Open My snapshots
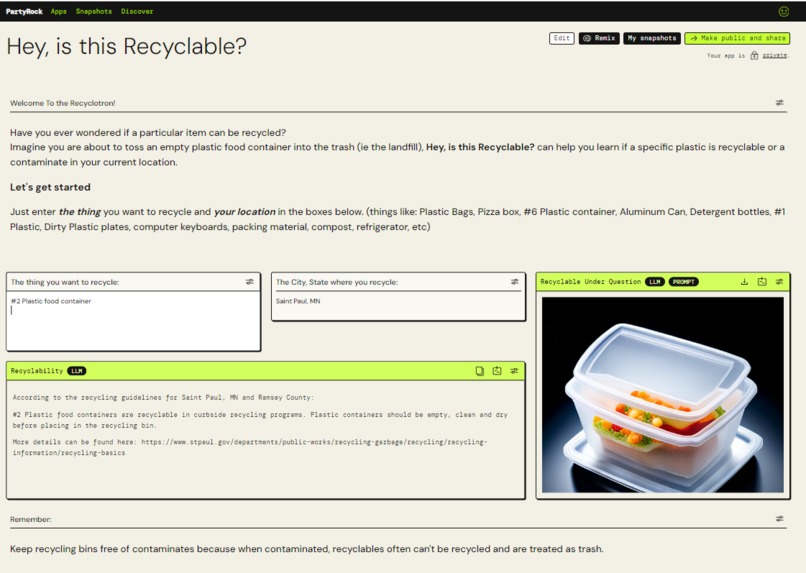Screen dimensions: 806x573 pyautogui.click(x=652, y=38)
